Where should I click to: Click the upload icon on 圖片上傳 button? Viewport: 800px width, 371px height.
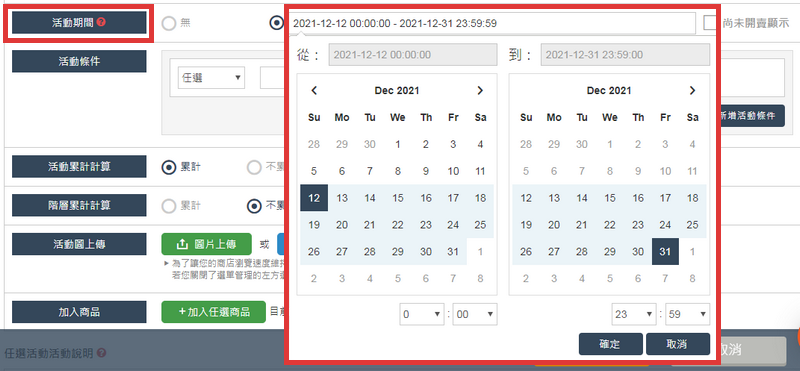tap(182, 244)
